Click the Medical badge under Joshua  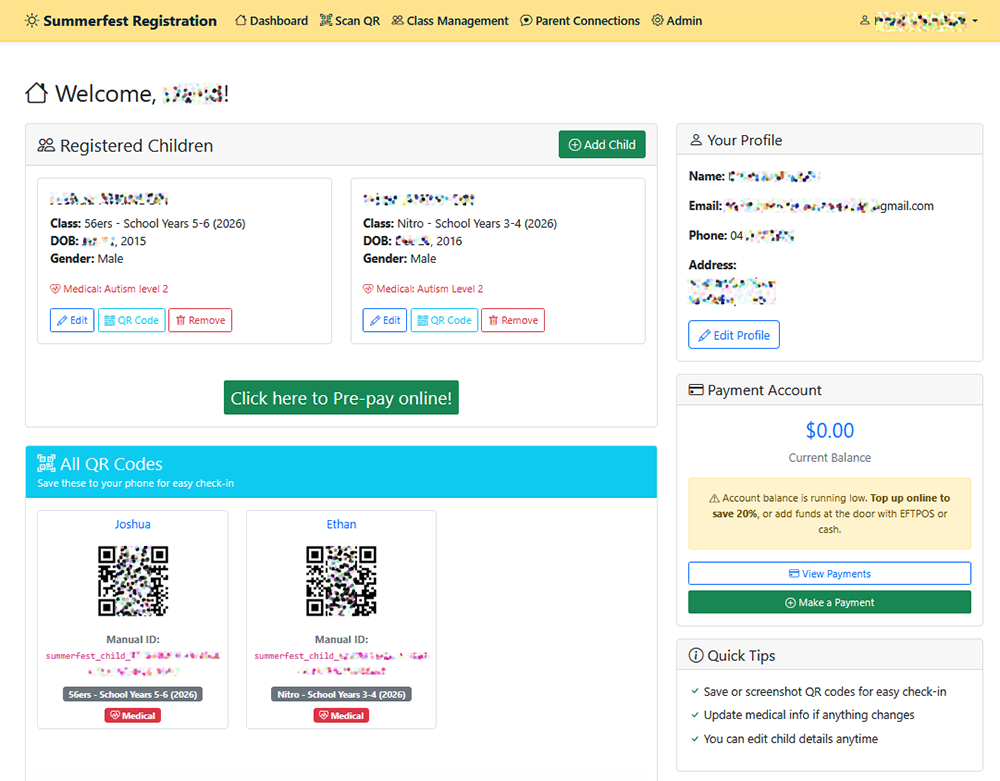point(133,715)
